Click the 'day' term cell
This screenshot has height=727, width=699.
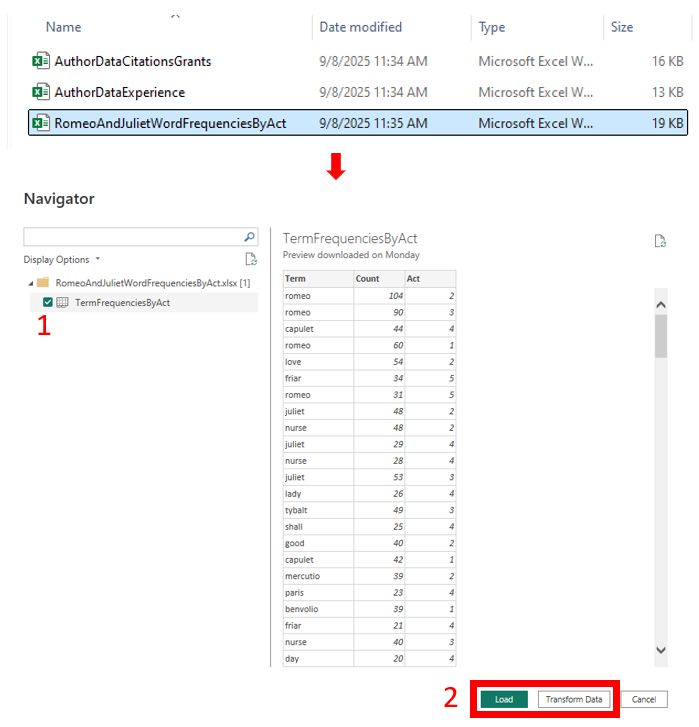318,658
